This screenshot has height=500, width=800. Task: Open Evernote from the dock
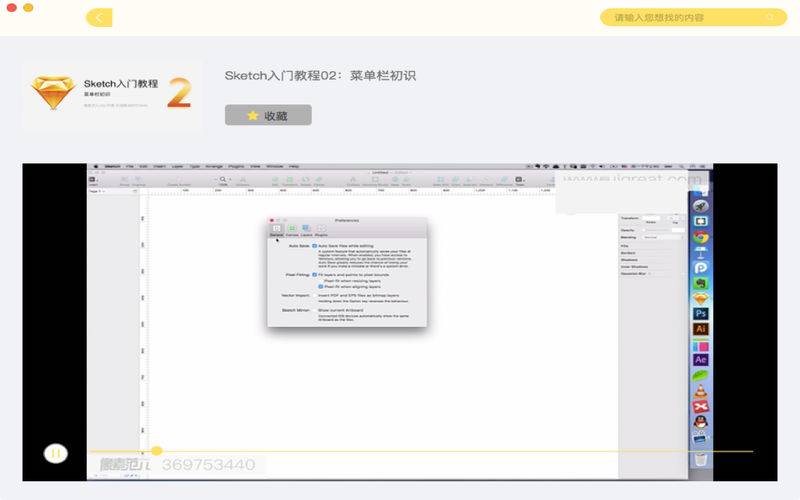coord(701,283)
